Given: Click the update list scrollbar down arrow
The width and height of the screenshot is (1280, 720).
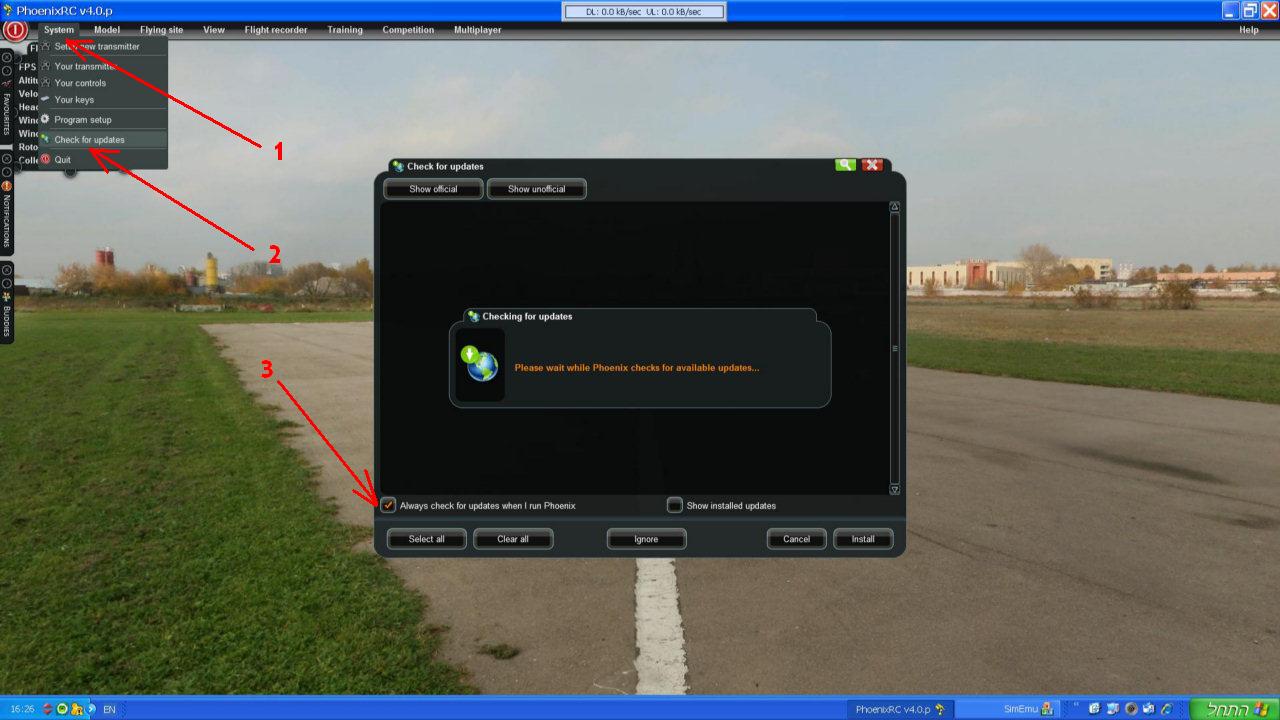Looking at the screenshot, I should tap(895, 490).
